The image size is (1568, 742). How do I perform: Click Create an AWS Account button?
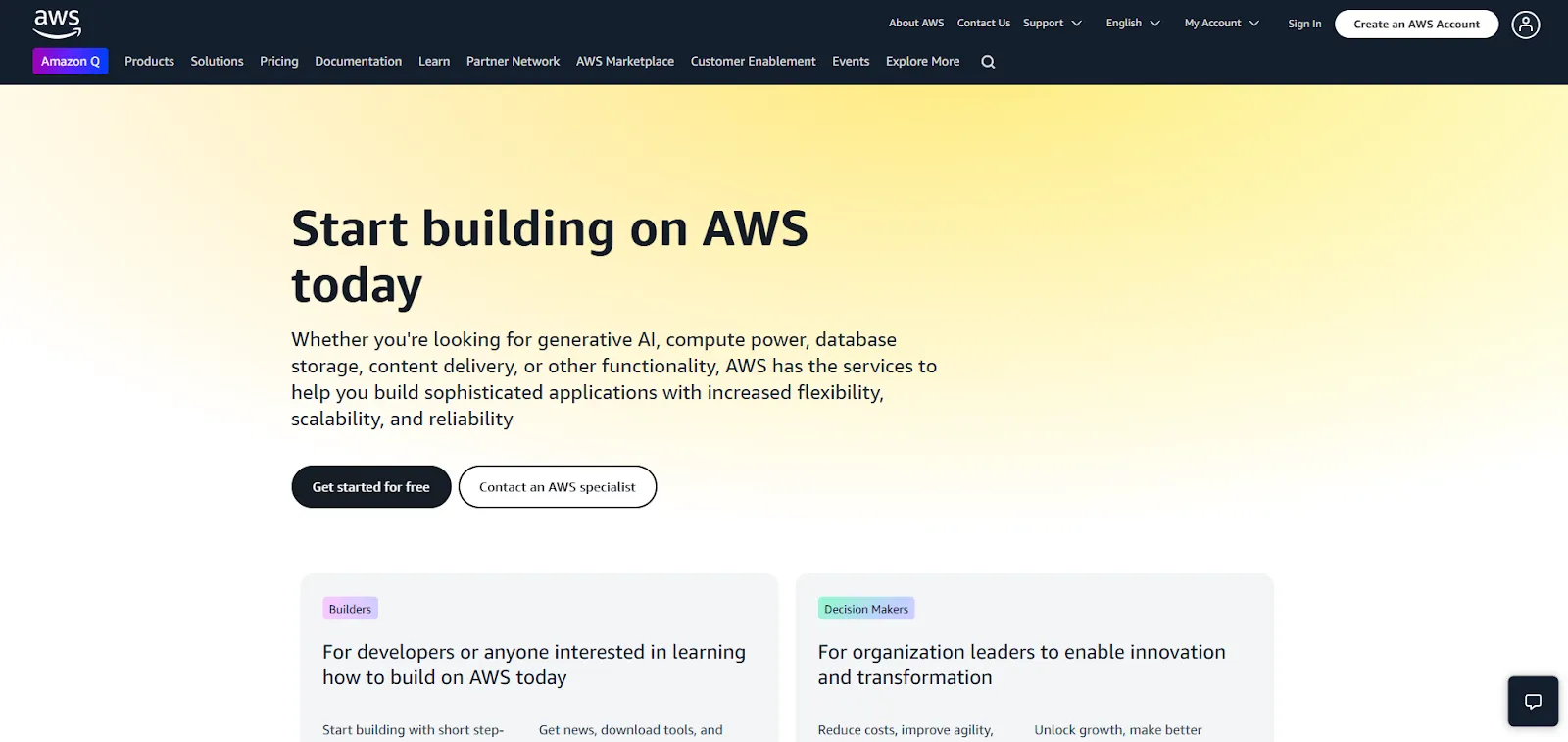pyautogui.click(x=1416, y=25)
